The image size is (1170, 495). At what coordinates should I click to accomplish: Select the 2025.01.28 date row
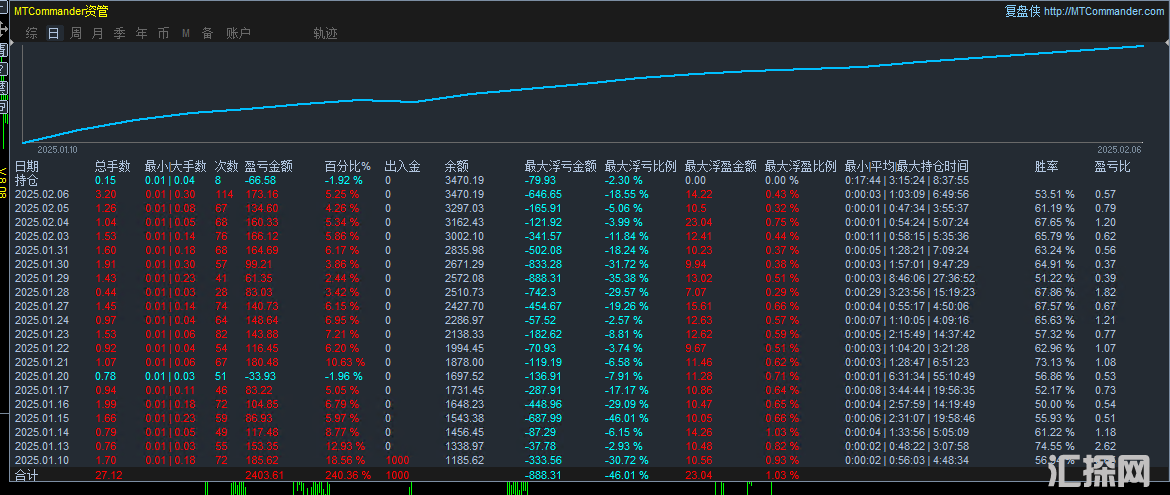[43, 292]
